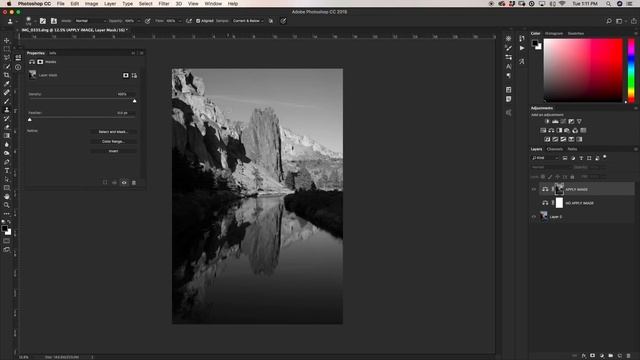Viewport: 640px width, 360px height.
Task: Click the hue spectrum strip in Color panel
Action: click(x=631, y=70)
